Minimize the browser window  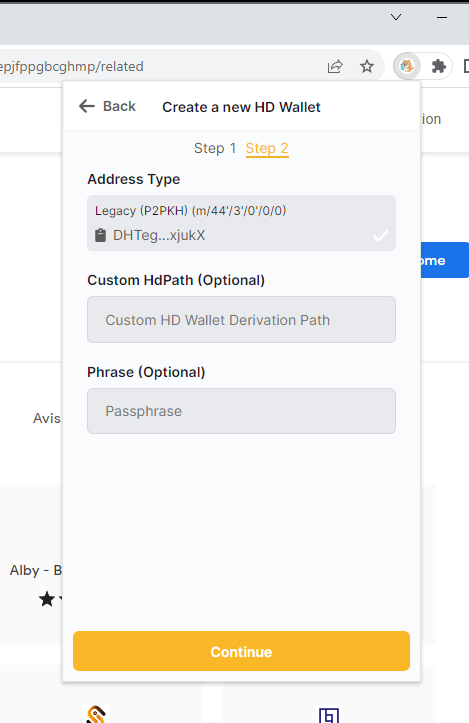click(442, 18)
